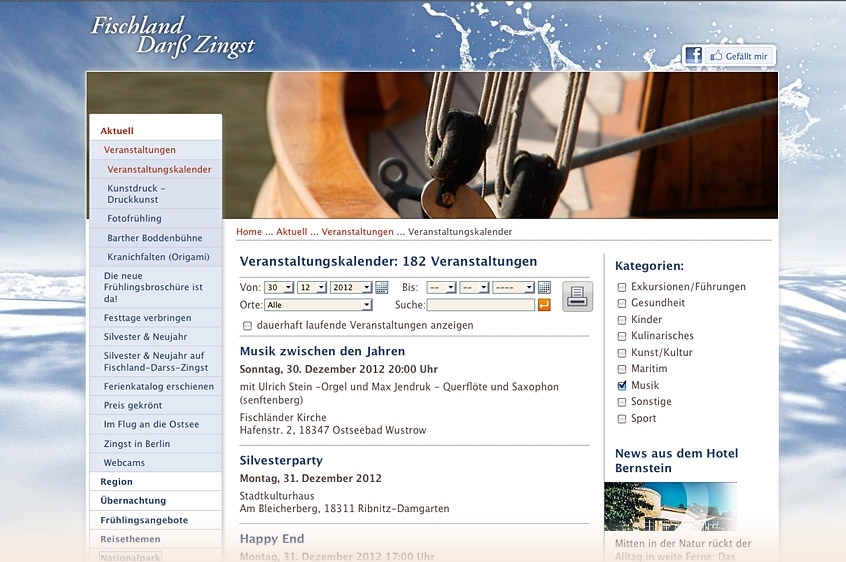Viewport: 846px width, 562px height.
Task: Open Übernachtung menu section
Action: (x=133, y=501)
